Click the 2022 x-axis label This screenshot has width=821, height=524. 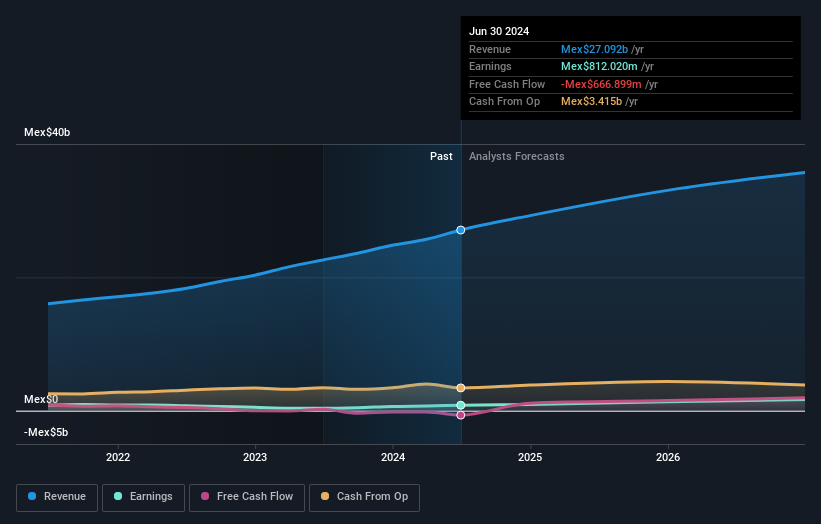click(118, 457)
